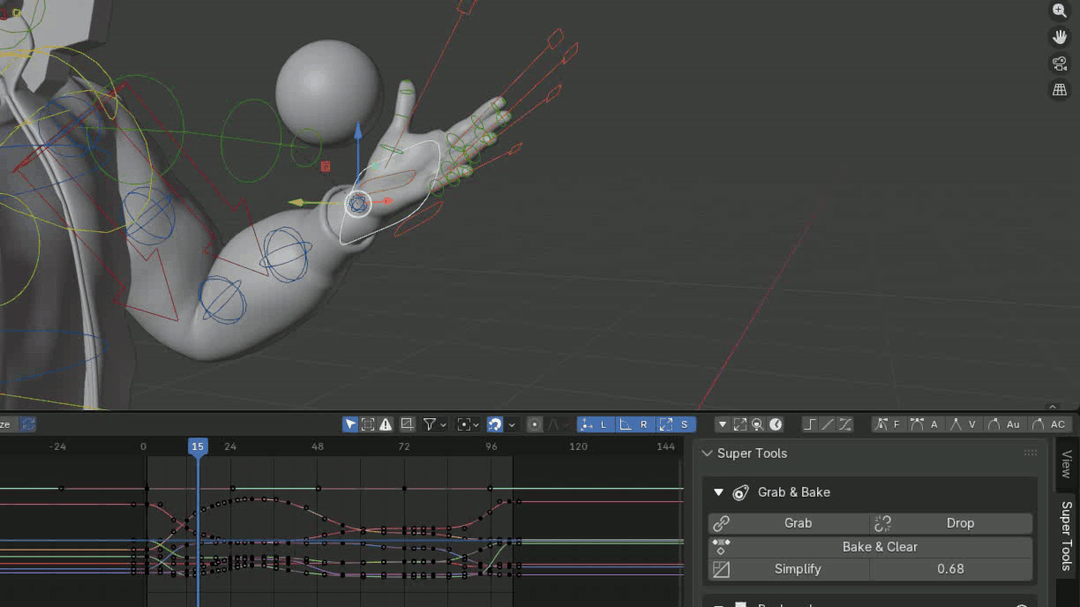
Task: Toggle the blue magnet snapping button
Action: 495,424
